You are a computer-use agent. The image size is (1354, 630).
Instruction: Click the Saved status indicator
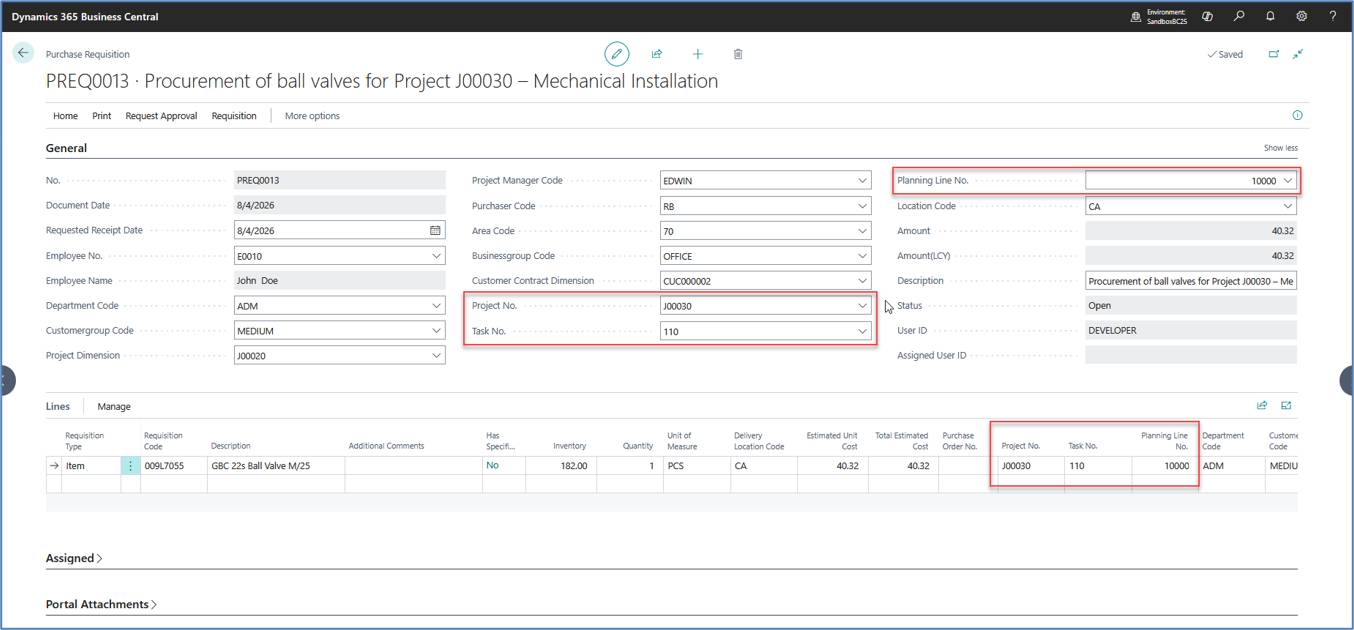(x=1225, y=54)
